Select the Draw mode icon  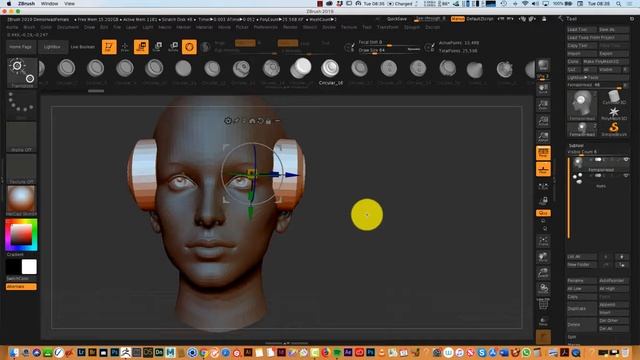coord(125,47)
